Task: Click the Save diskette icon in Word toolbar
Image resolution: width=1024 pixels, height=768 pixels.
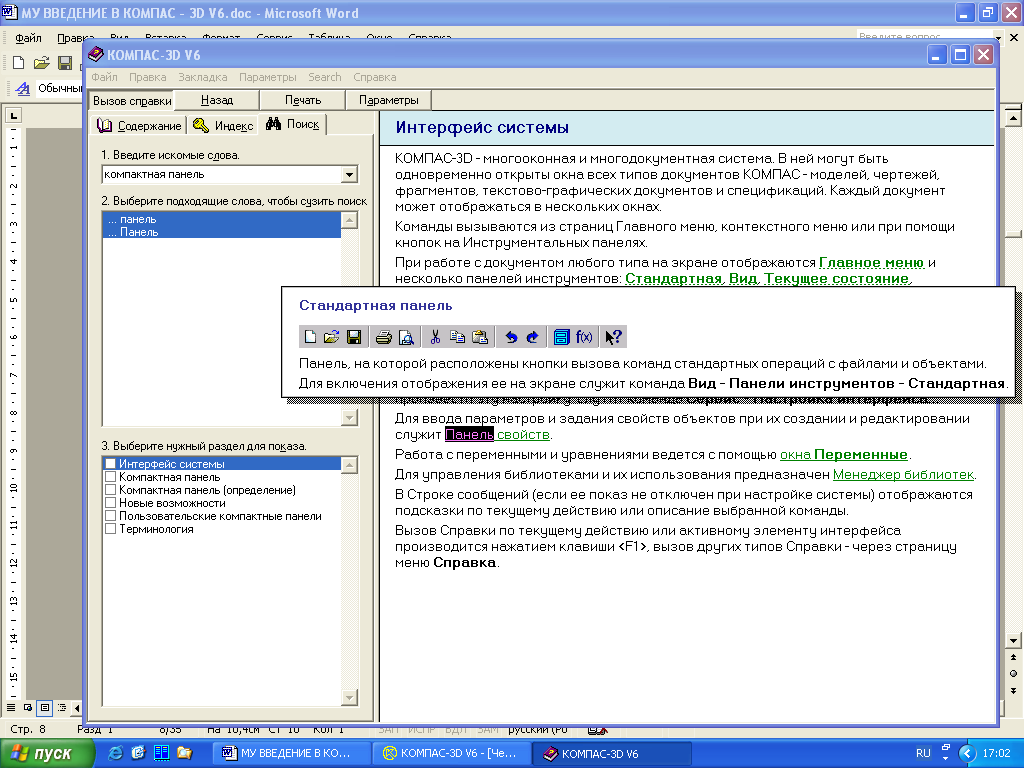Action: coord(65,63)
